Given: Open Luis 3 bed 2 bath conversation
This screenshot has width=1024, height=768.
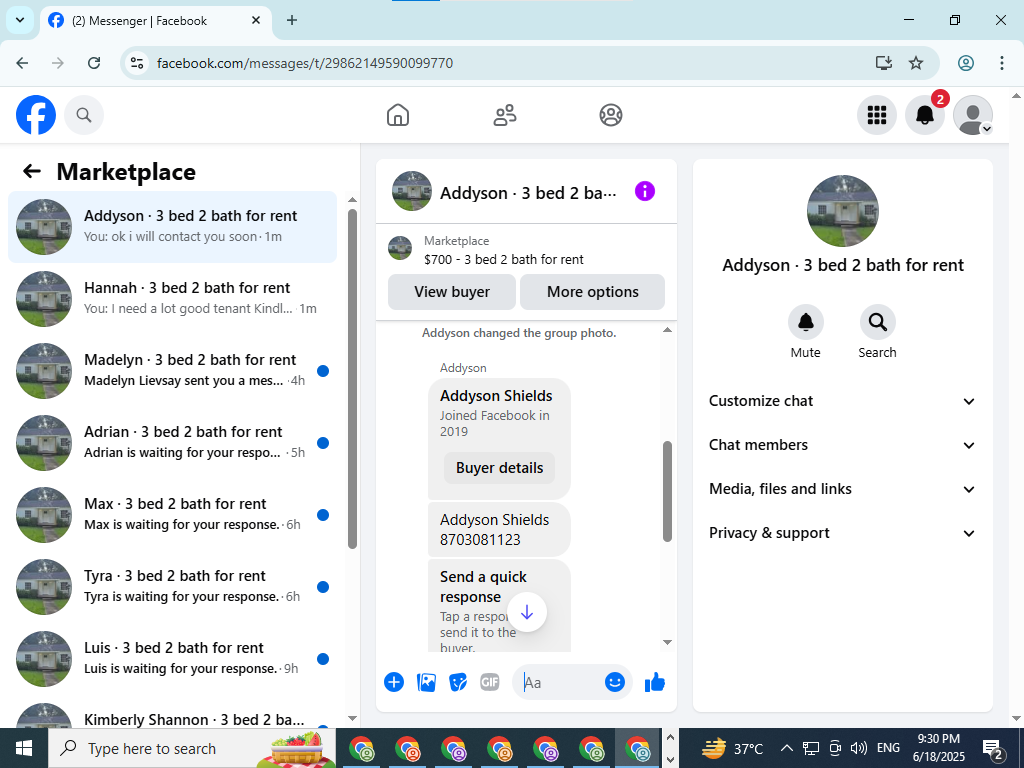Looking at the screenshot, I should [172, 658].
